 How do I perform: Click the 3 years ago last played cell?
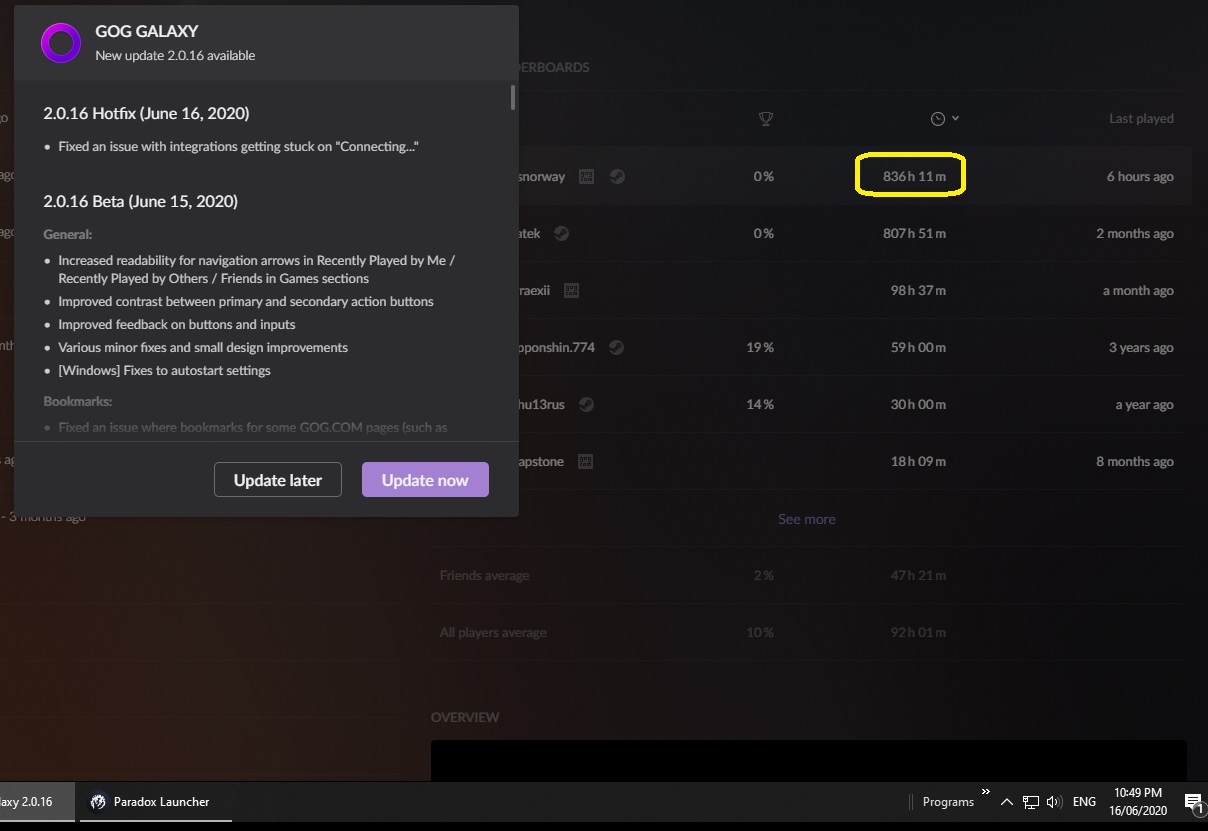1142,348
